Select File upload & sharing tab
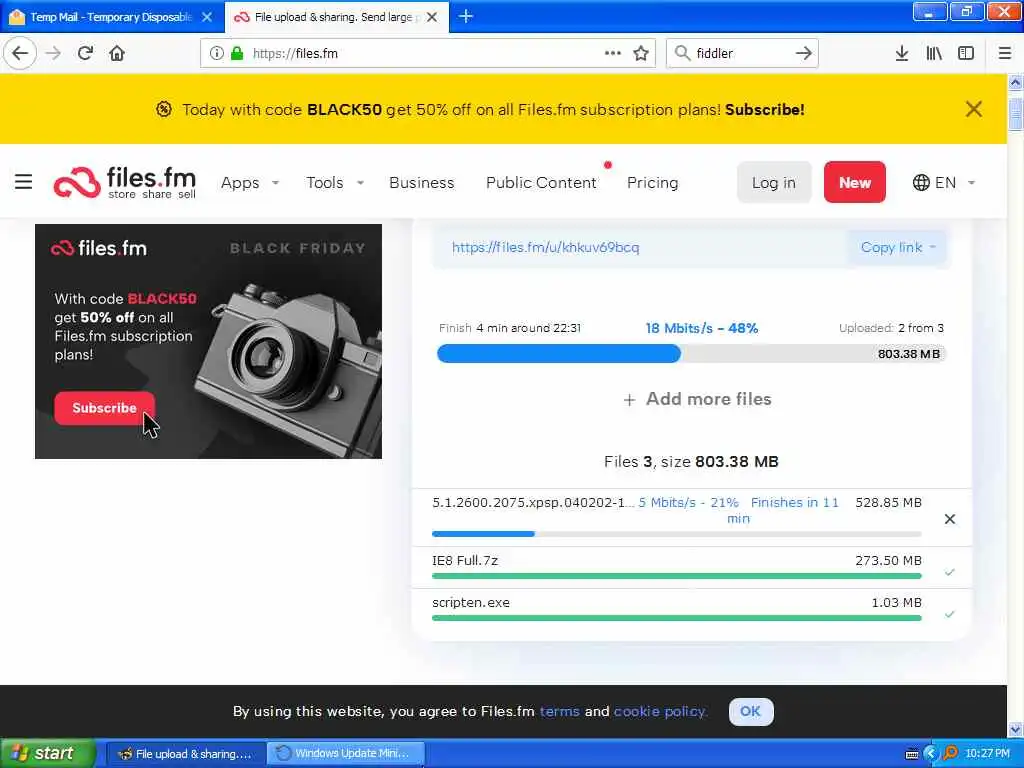This screenshot has height=768, width=1024. coord(338,17)
